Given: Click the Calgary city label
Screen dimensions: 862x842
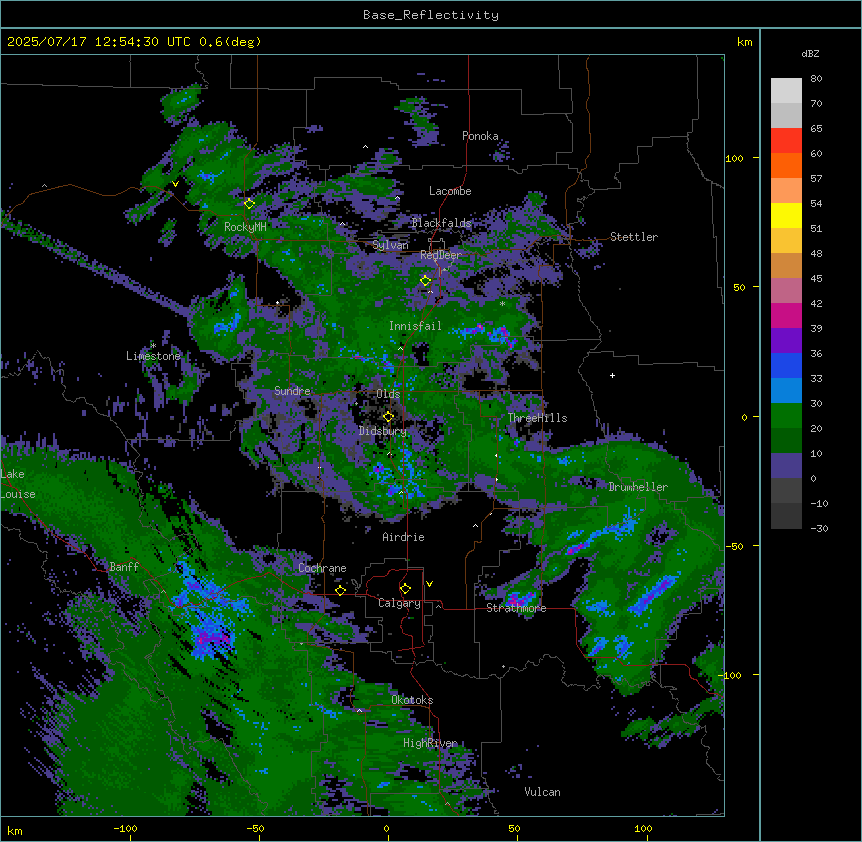Looking at the screenshot, I should pos(400,603).
